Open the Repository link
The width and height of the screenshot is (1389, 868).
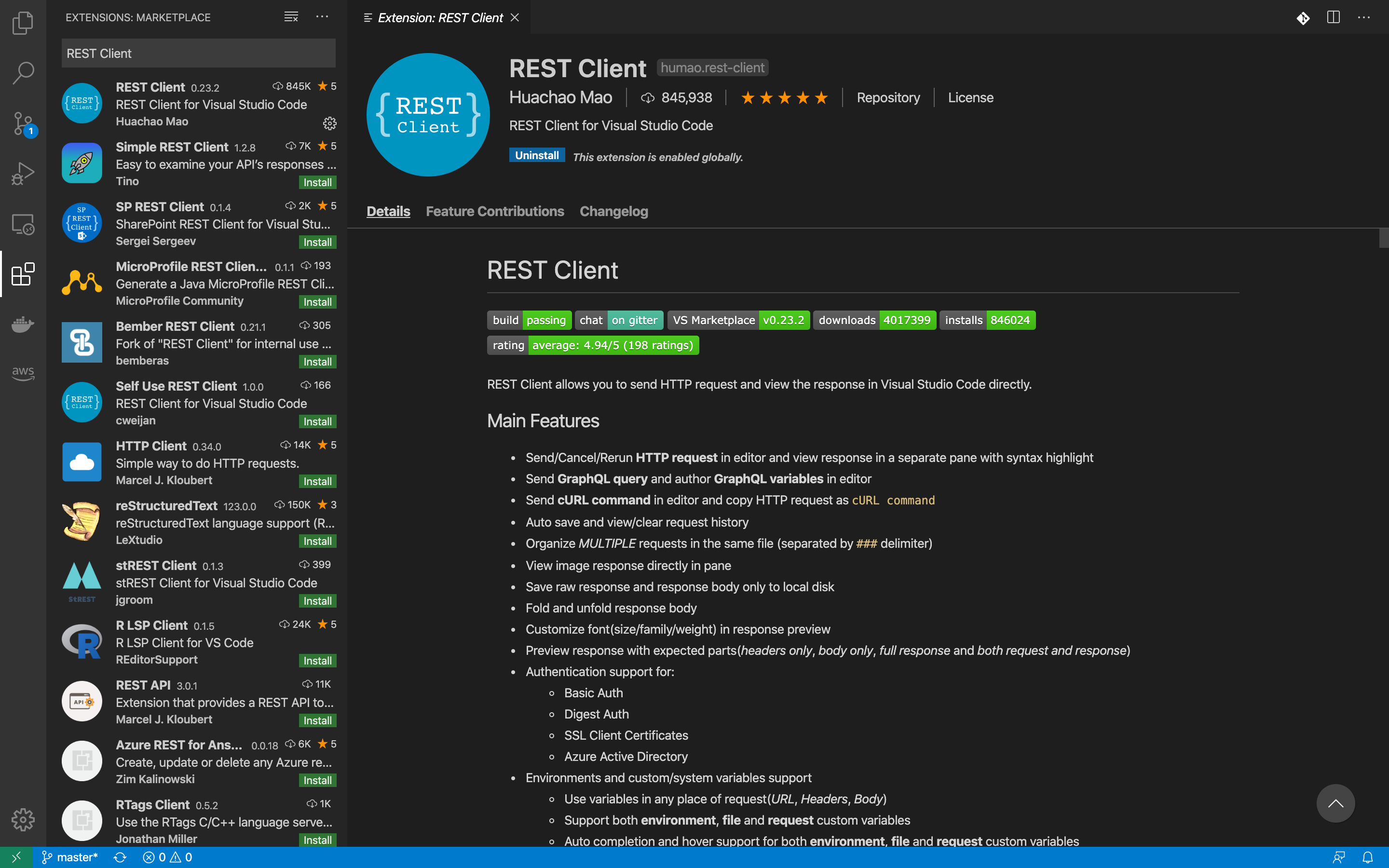point(888,97)
